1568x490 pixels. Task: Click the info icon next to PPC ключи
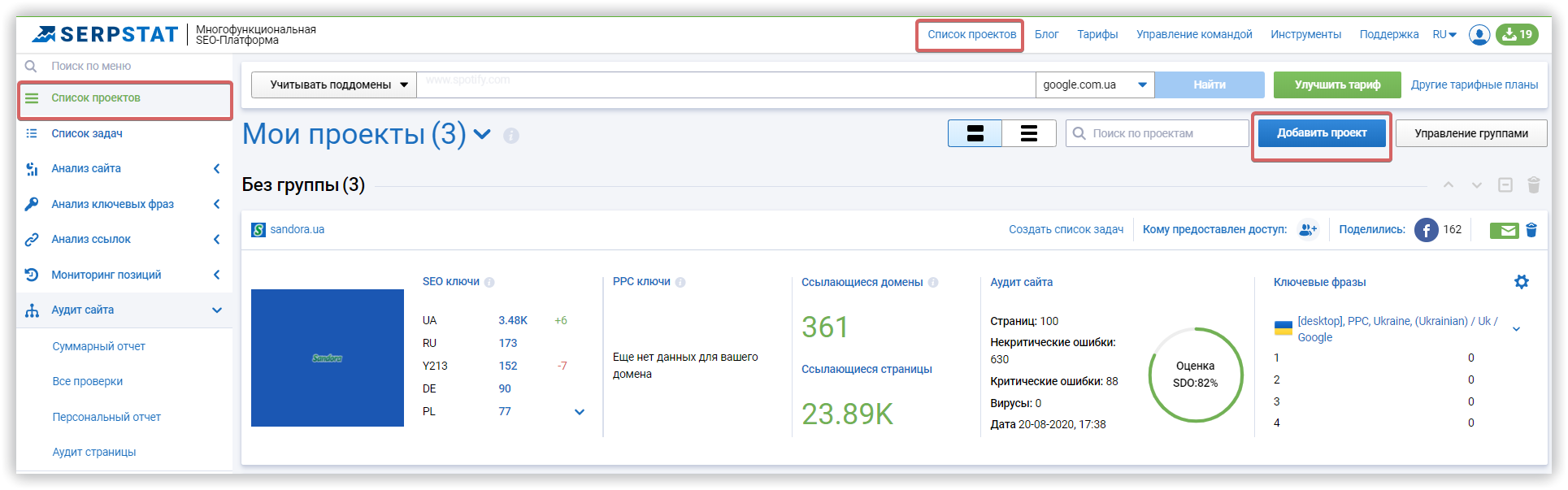tap(680, 283)
